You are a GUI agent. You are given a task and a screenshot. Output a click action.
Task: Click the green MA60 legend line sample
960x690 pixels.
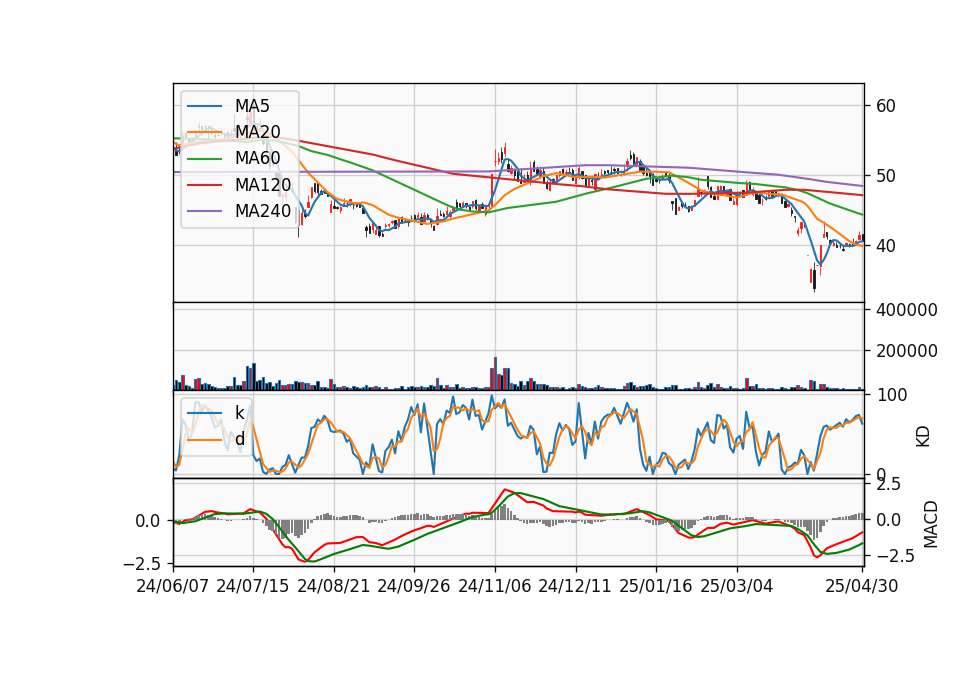[x=204, y=159]
